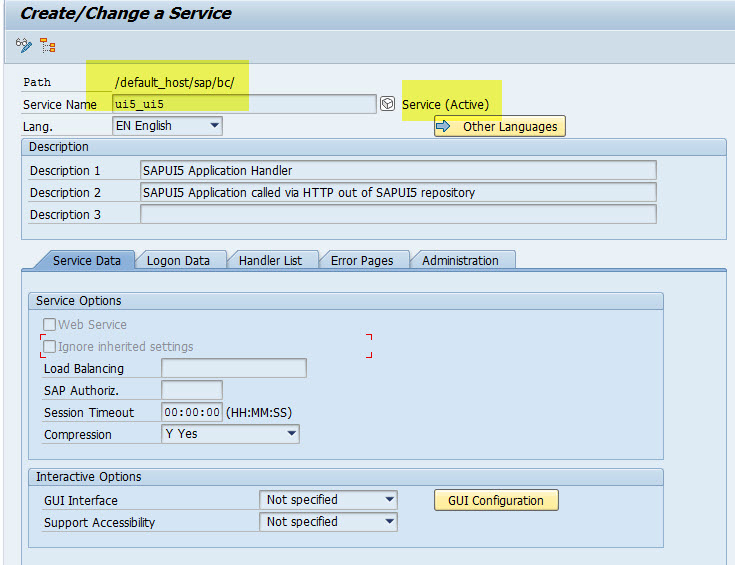Click the Service (Active) status text
735x565 pixels.
coord(445,104)
